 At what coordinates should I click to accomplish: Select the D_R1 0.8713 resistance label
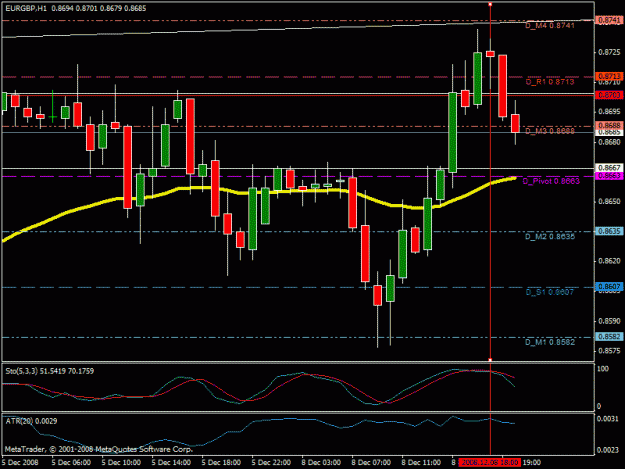pos(550,82)
